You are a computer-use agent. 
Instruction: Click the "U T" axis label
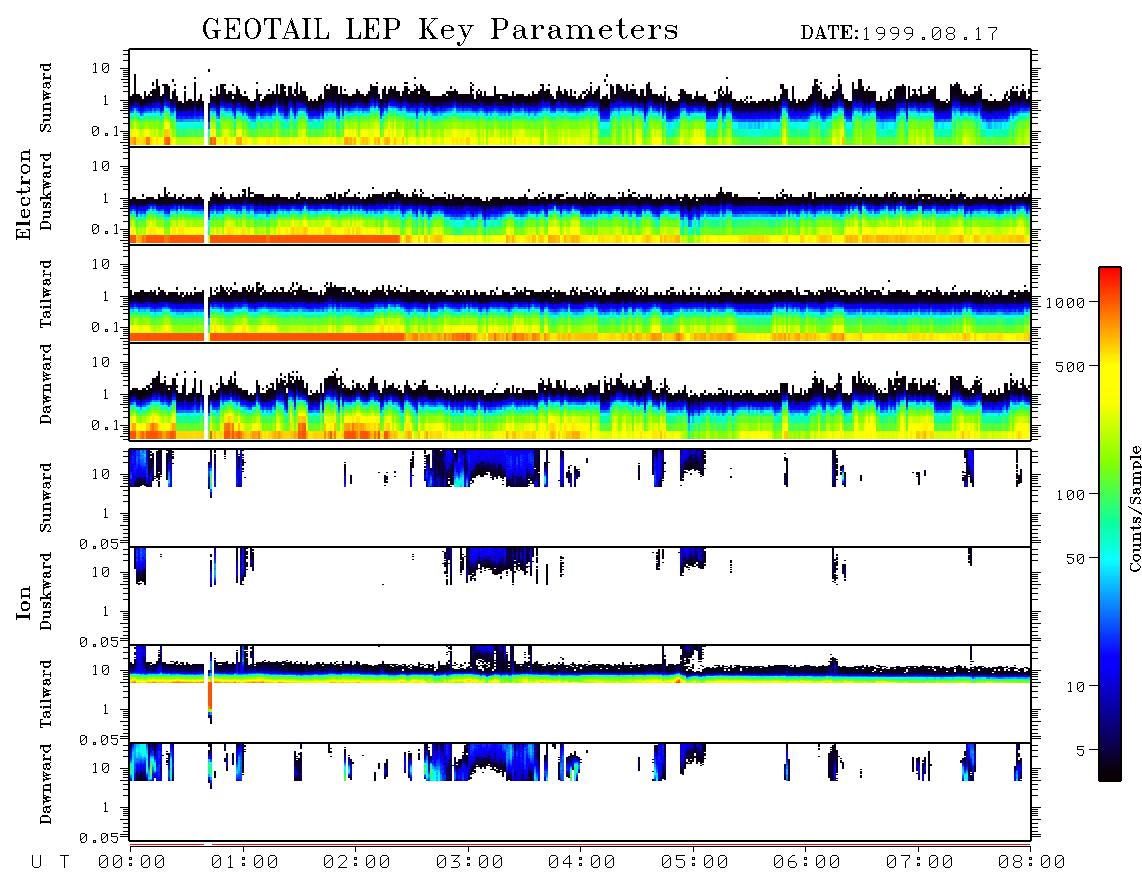coord(50,862)
